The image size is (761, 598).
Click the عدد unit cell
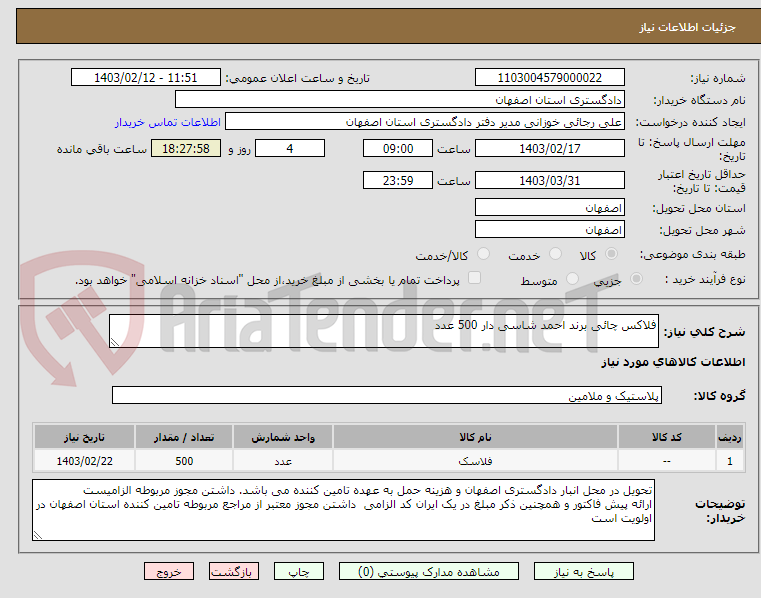click(x=283, y=461)
